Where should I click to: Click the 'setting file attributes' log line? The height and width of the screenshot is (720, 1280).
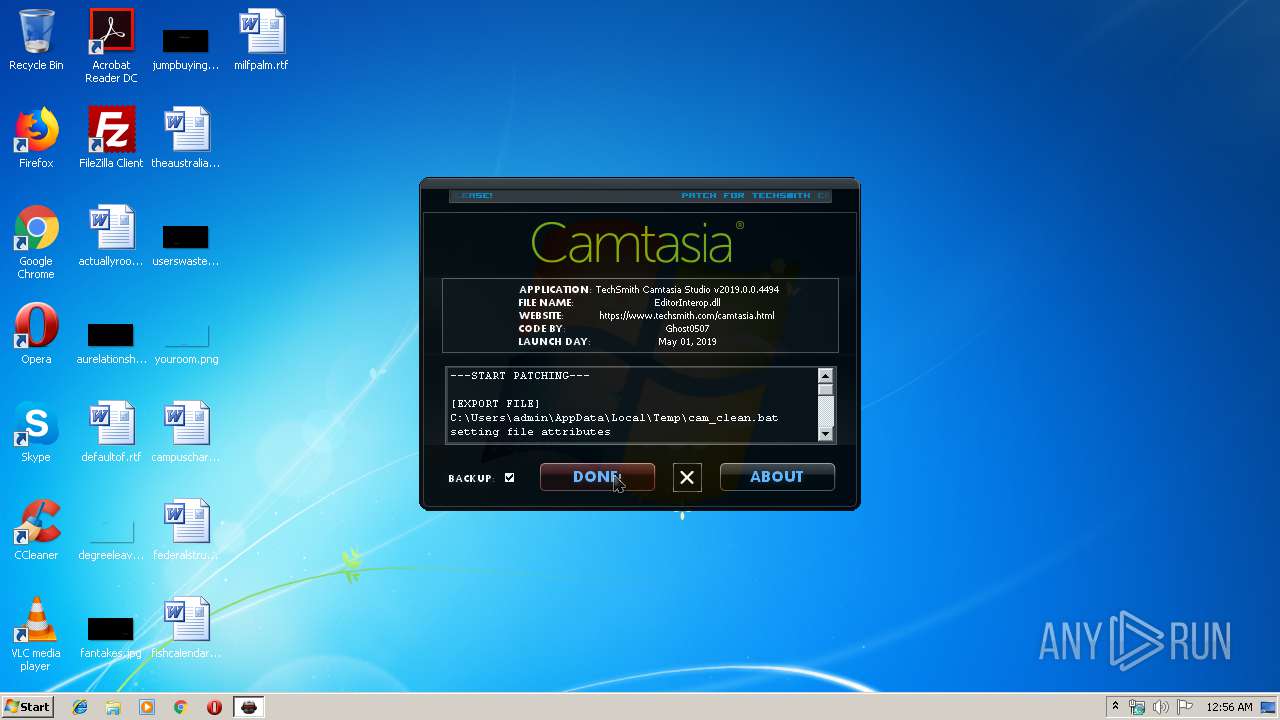[x=530, y=432]
